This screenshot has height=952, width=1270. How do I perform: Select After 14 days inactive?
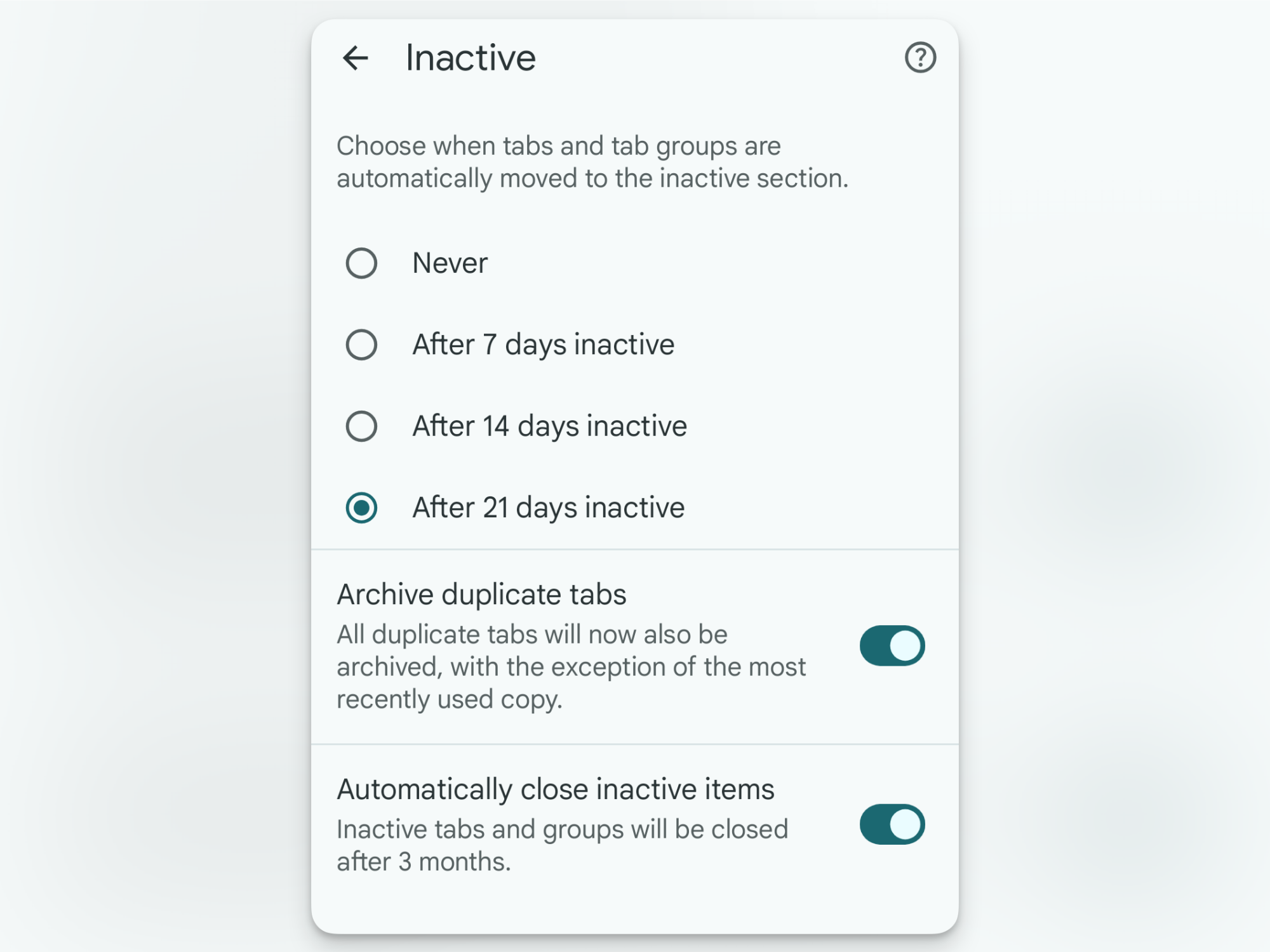[361, 426]
